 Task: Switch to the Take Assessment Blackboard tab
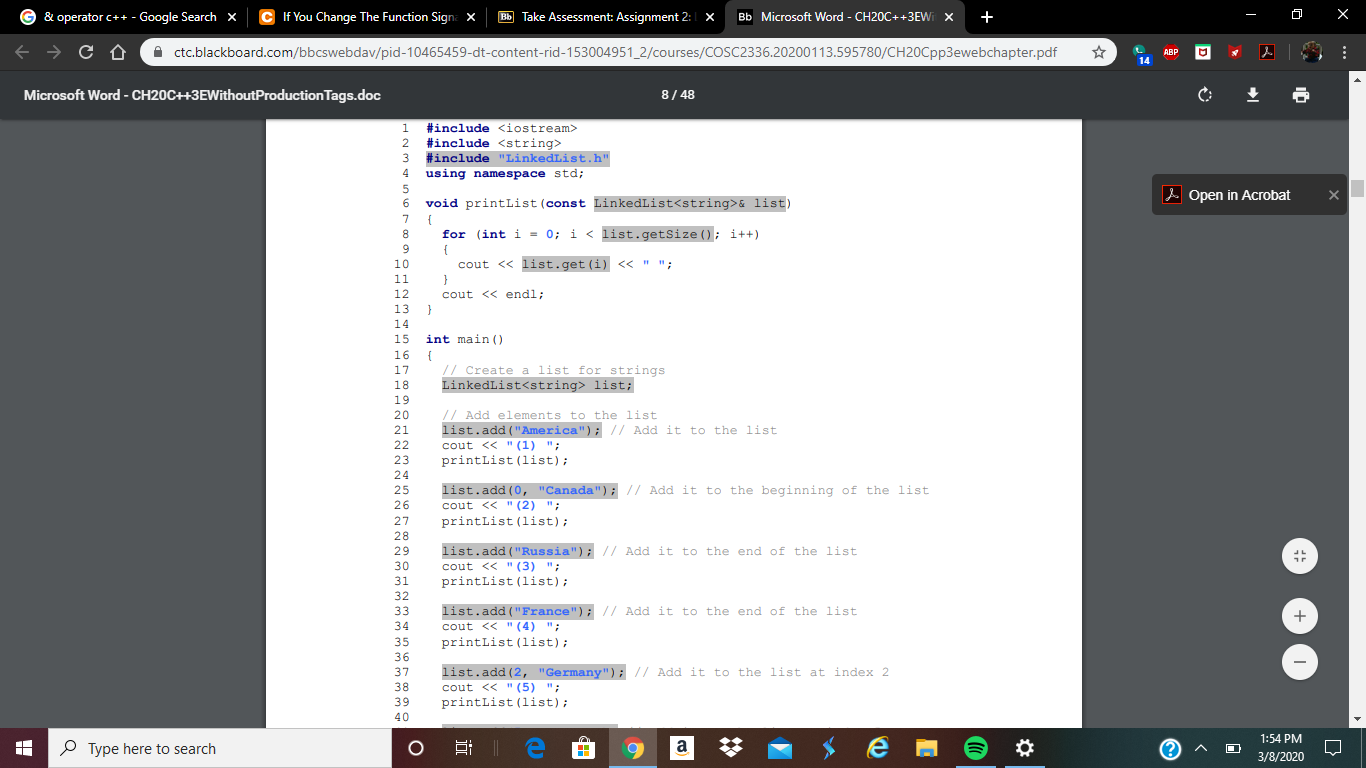[590, 17]
